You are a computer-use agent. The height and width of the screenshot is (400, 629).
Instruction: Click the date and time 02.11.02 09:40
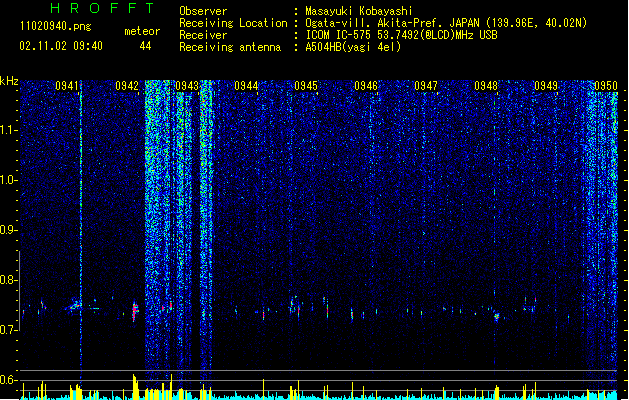point(61,46)
